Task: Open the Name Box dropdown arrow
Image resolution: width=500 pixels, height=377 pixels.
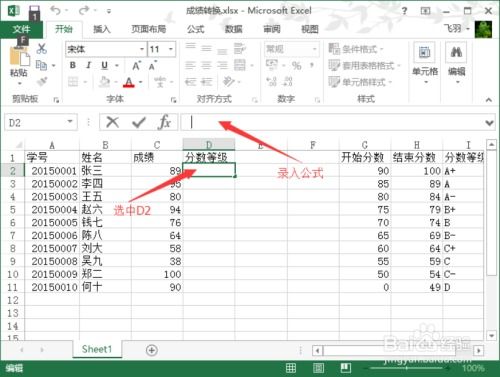Action: tap(70, 122)
